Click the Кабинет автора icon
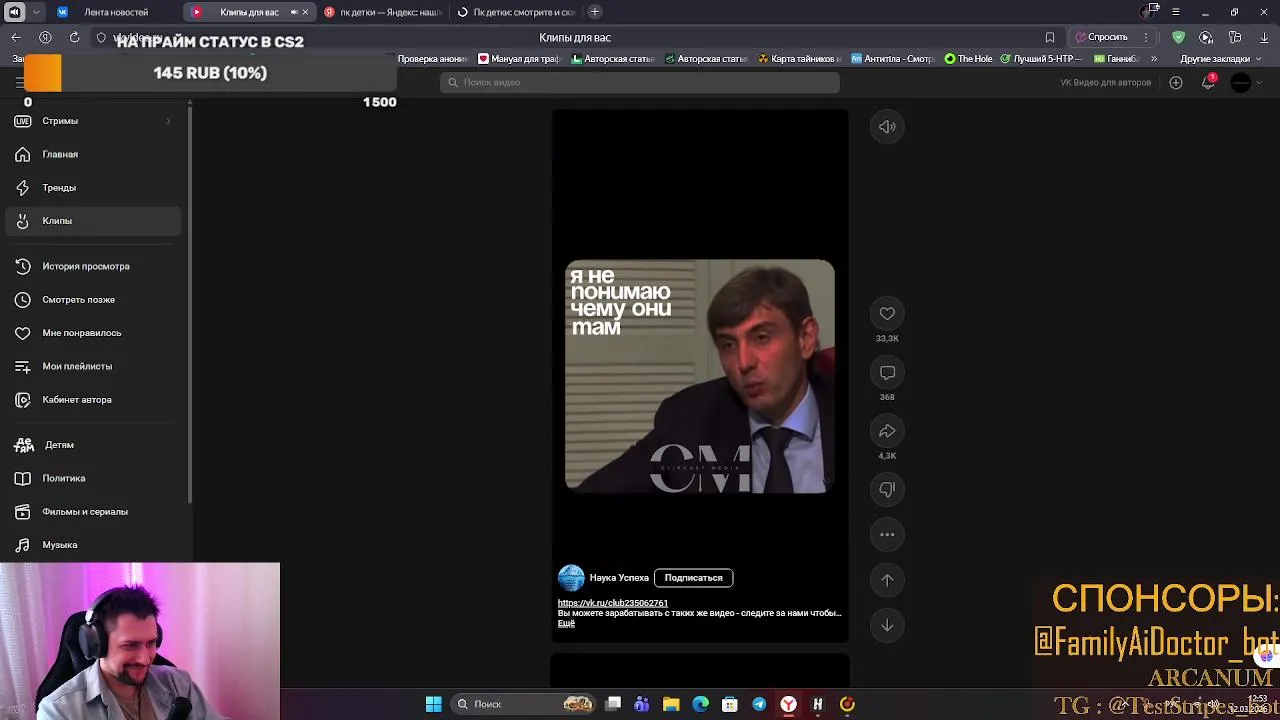 tap(22, 399)
